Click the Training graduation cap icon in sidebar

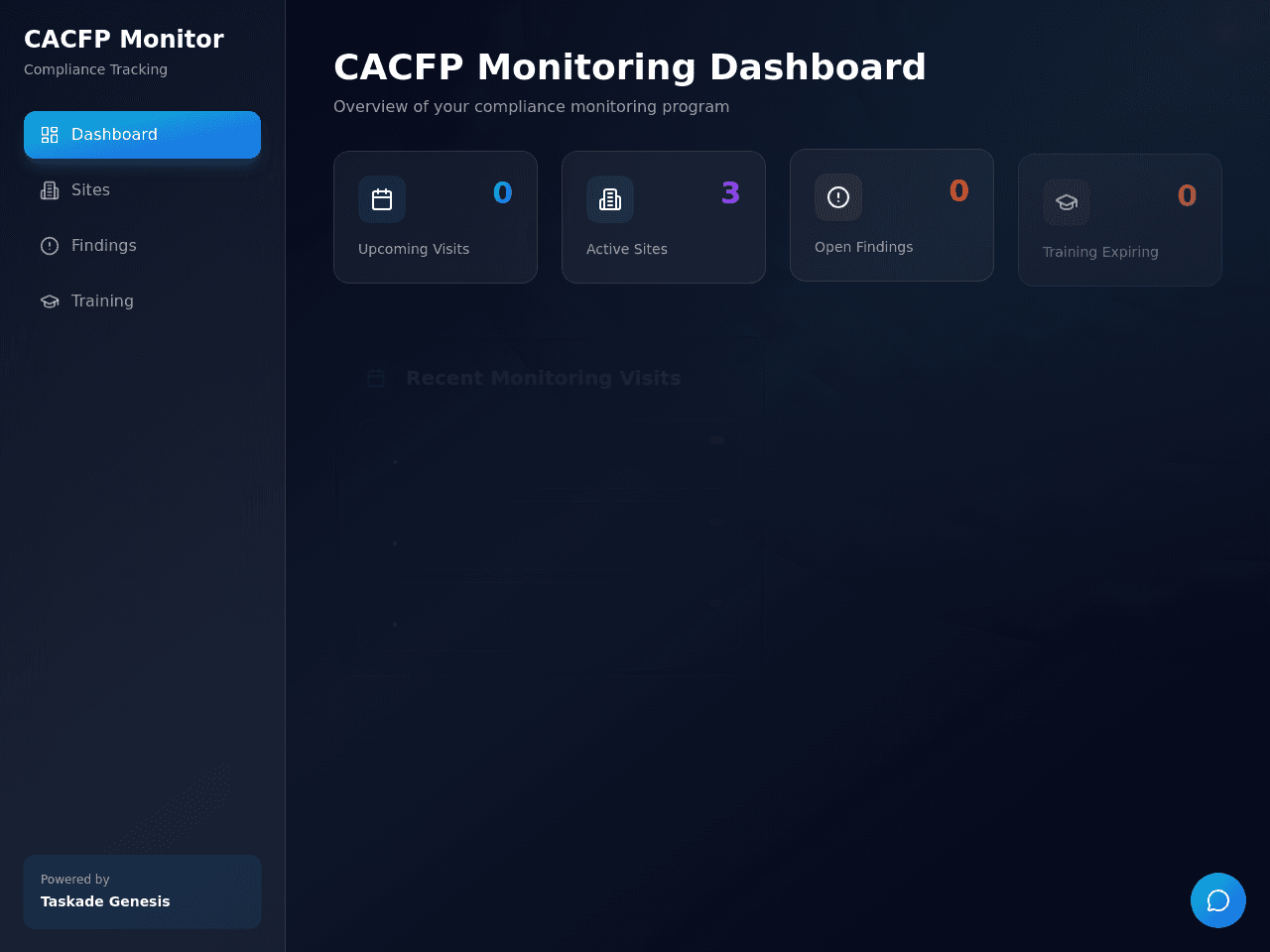(x=50, y=301)
